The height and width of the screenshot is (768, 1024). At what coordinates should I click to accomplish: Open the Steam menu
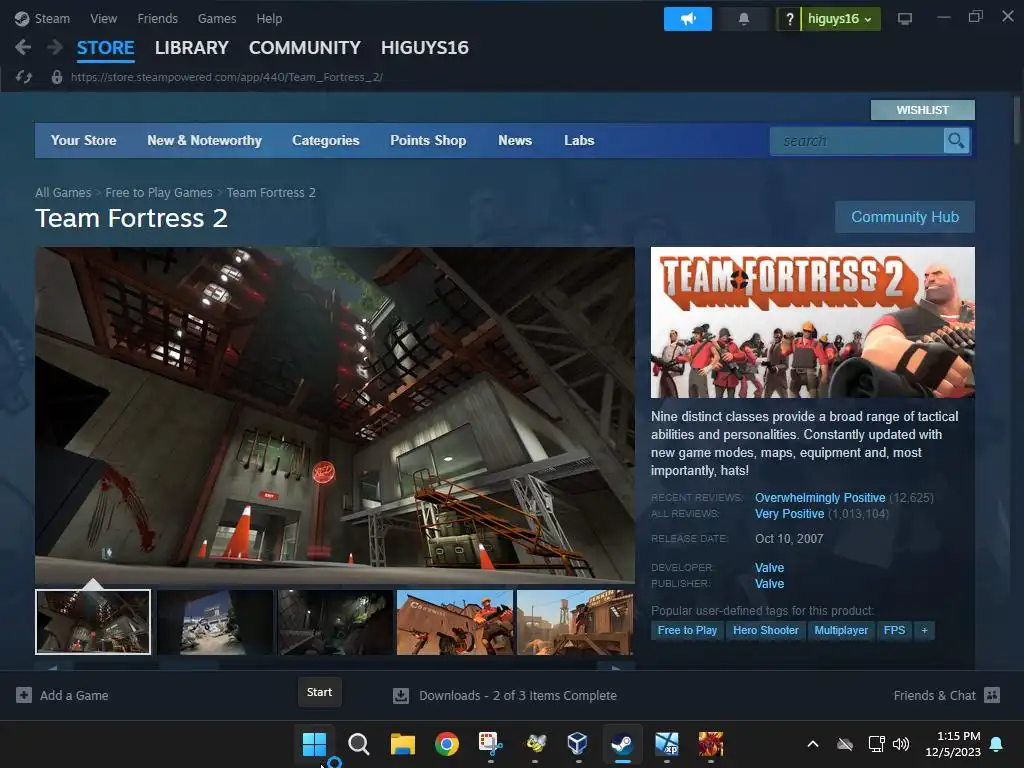pos(52,18)
